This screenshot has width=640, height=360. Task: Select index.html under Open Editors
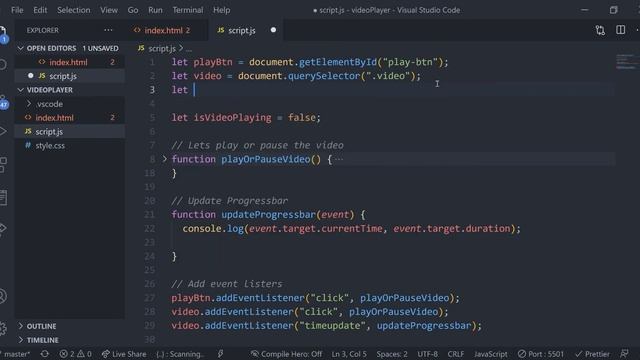point(69,62)
